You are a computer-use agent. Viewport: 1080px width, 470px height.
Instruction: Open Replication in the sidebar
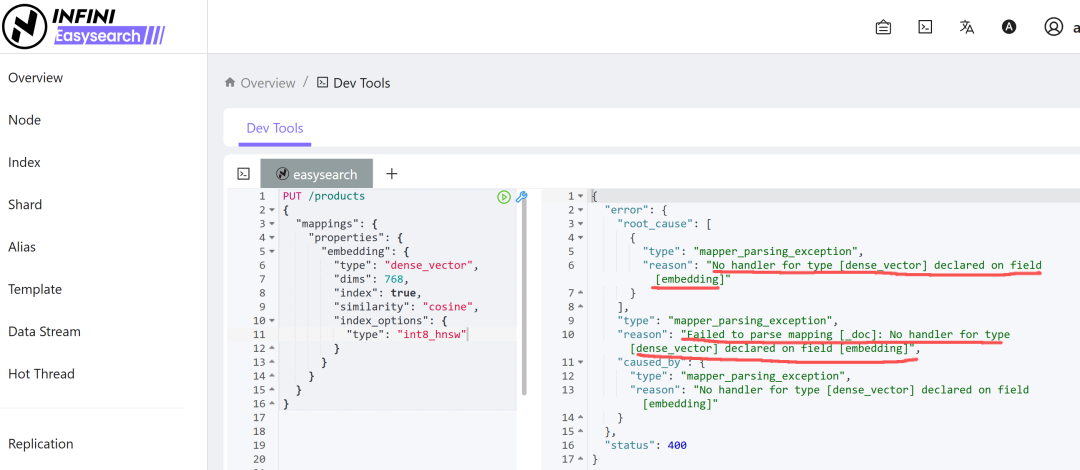tap(41, 444)
